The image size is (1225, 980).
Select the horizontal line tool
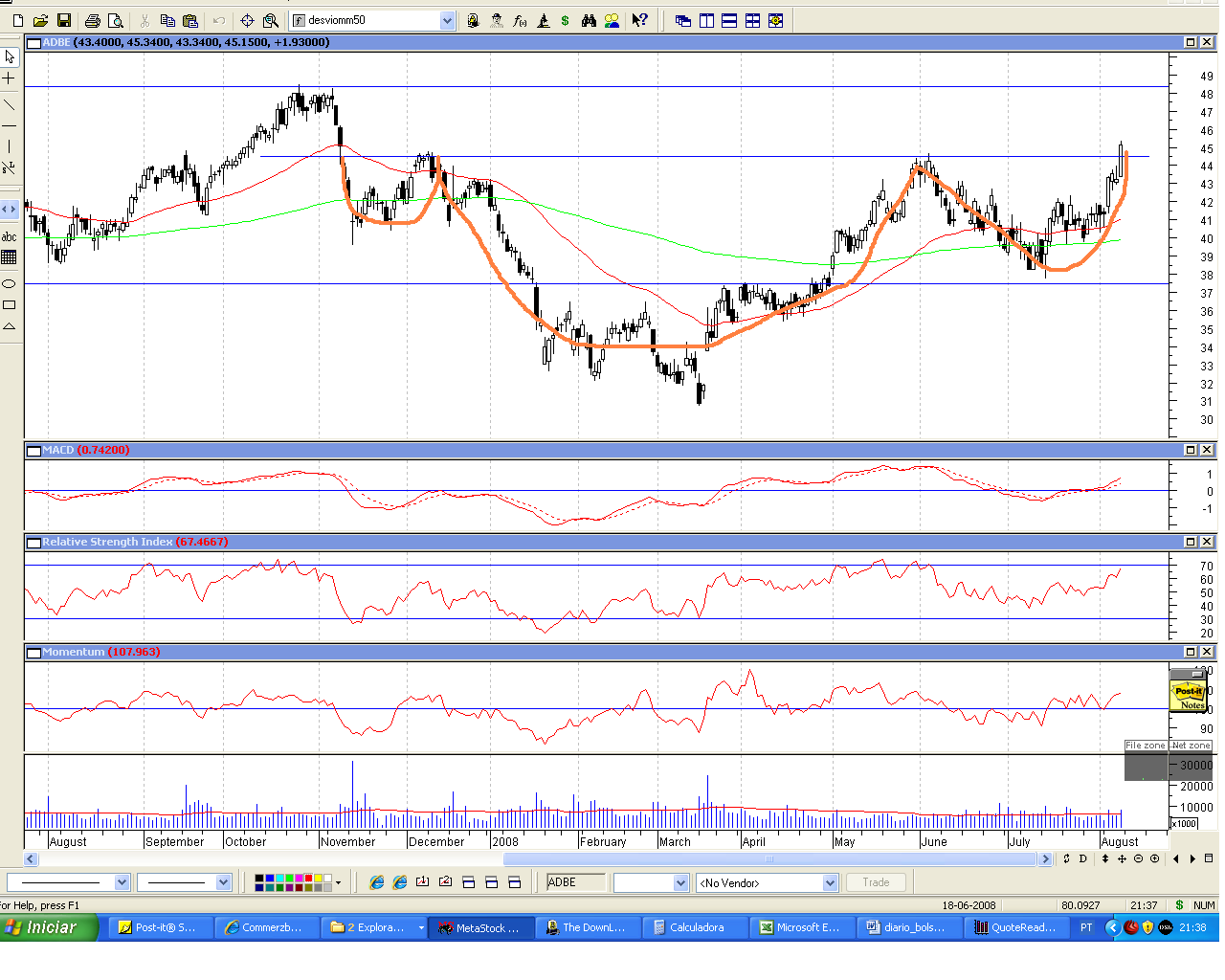click(10, 125)
